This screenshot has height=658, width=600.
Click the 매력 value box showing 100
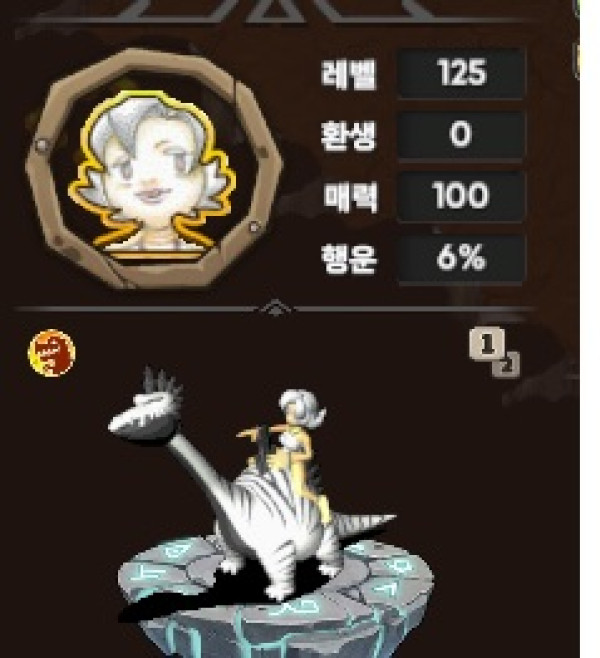pos(461,196)
